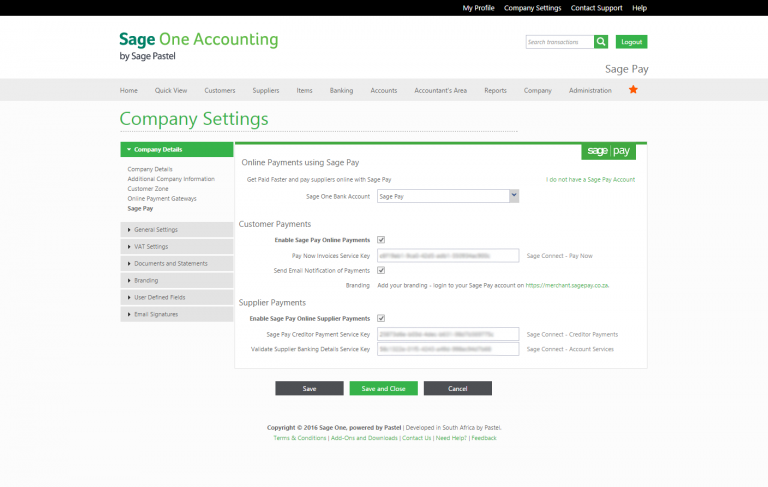Click the orange favorites star icon

[x=633, y=90]
